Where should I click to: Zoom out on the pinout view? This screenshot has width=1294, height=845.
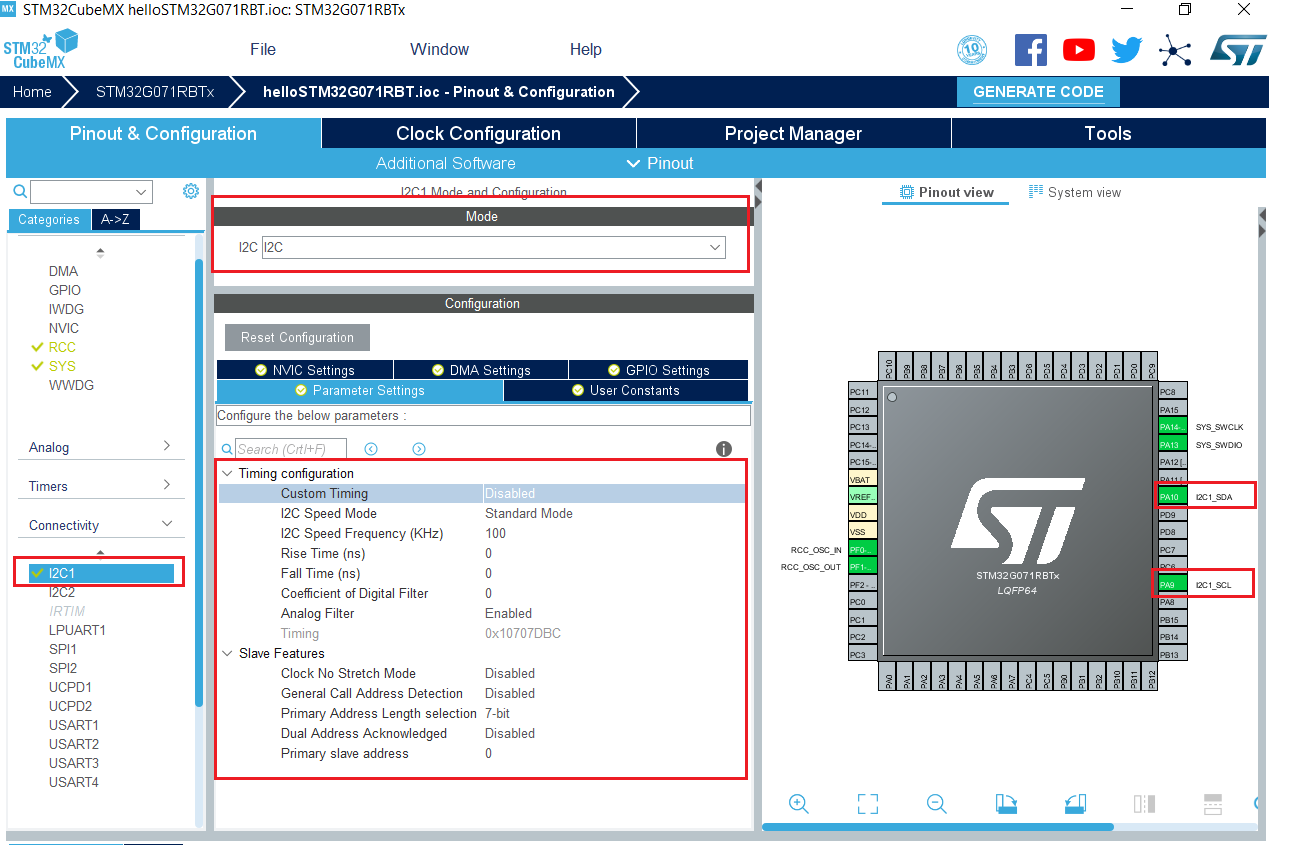click(936, 803)
